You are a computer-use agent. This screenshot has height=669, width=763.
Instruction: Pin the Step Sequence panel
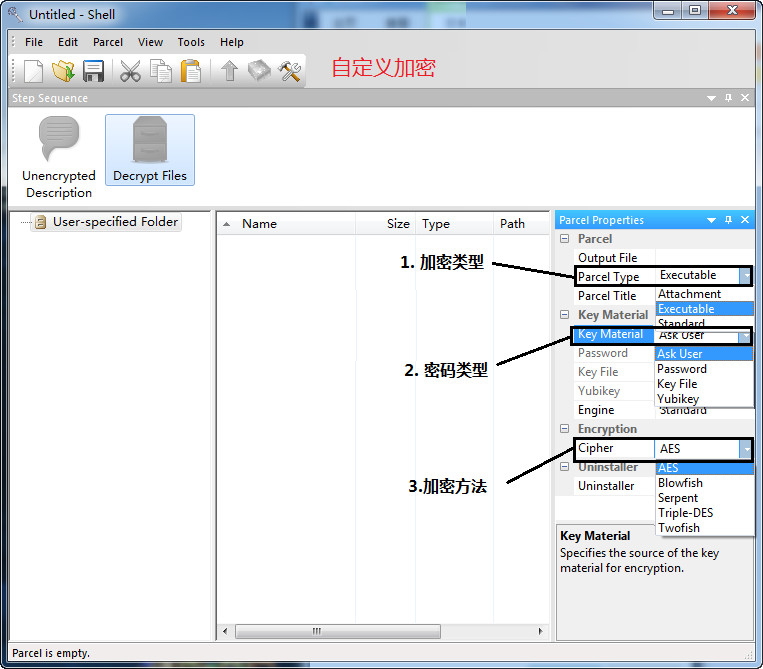pos(728,98)
